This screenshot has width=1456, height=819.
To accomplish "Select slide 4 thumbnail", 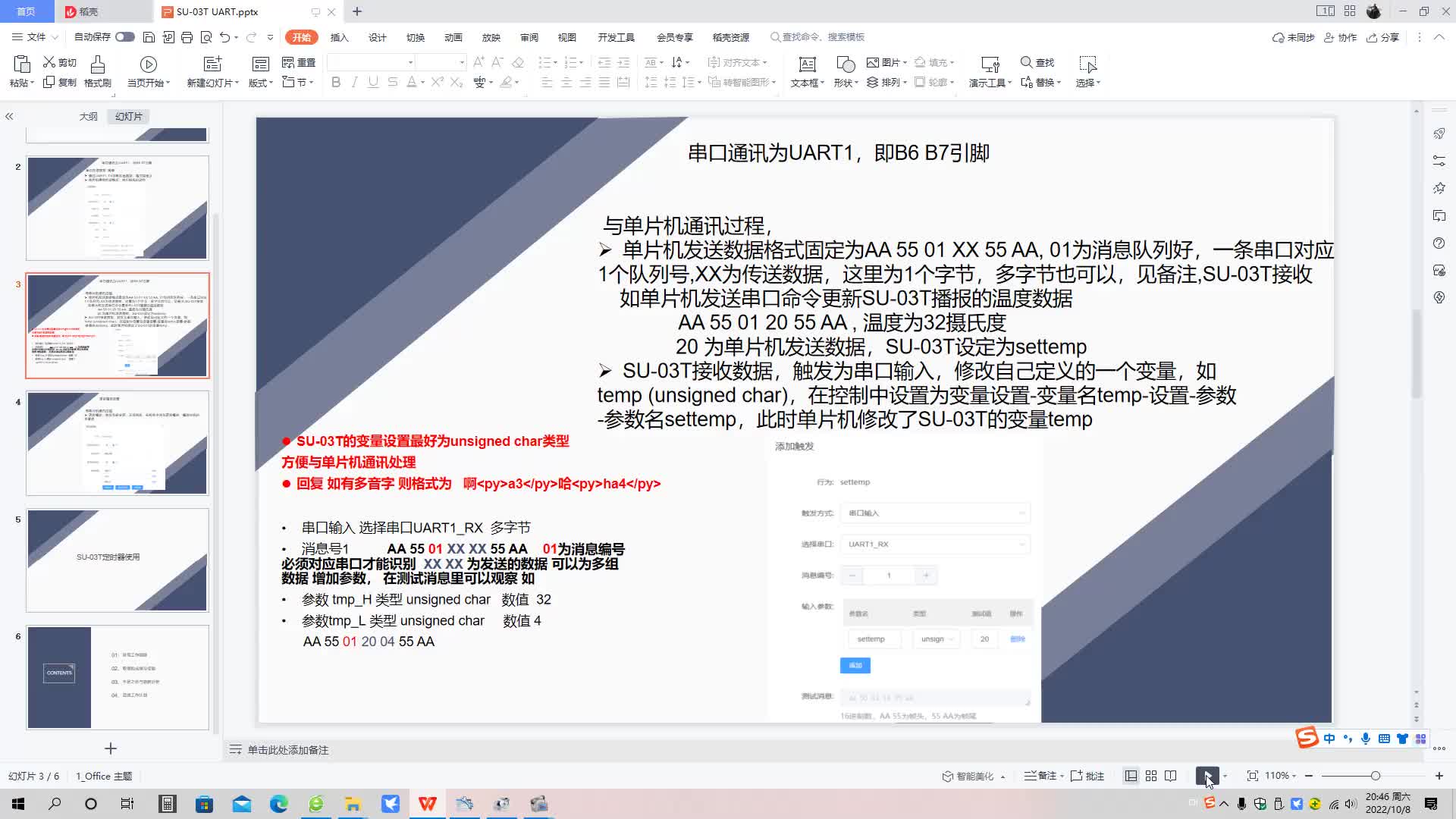I will [118, 443].
